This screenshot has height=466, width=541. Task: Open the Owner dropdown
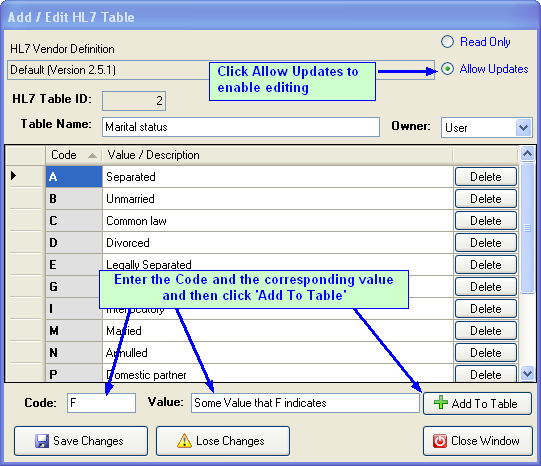(524, 128)
